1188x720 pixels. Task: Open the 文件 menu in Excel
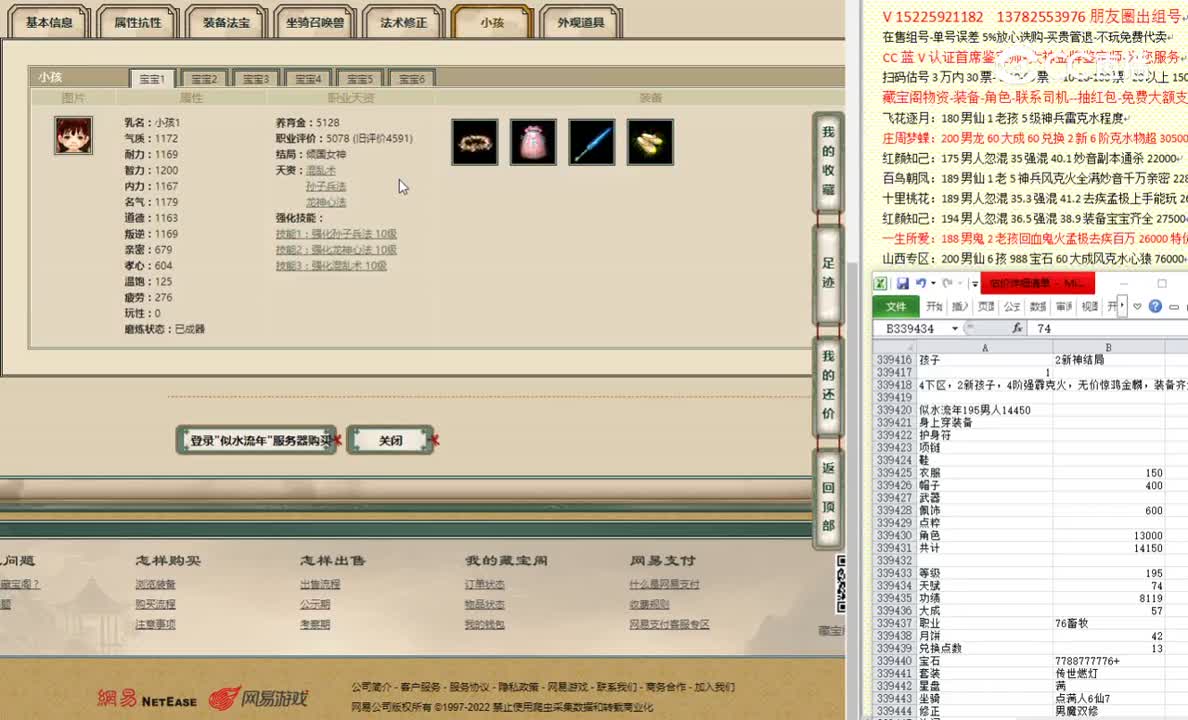pyautogui.click(x=896, y=306)
